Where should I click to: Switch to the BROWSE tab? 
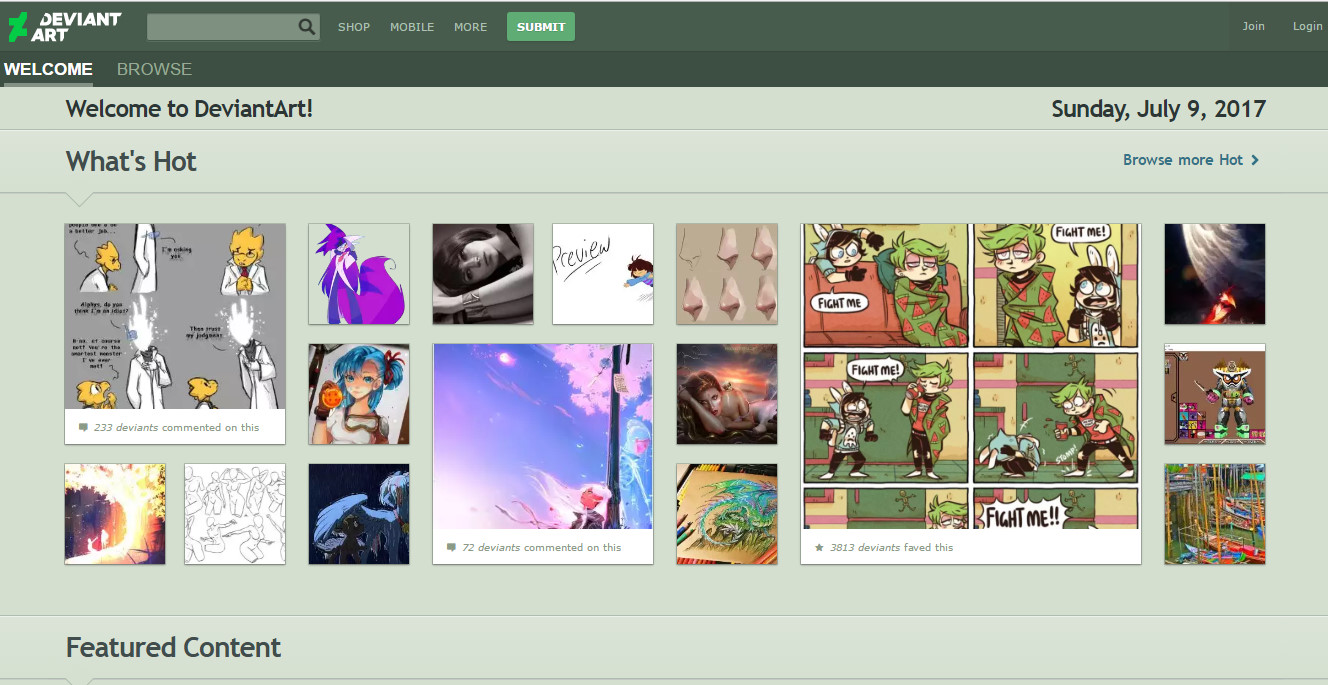pyautogui.click(x=154, y=69)
